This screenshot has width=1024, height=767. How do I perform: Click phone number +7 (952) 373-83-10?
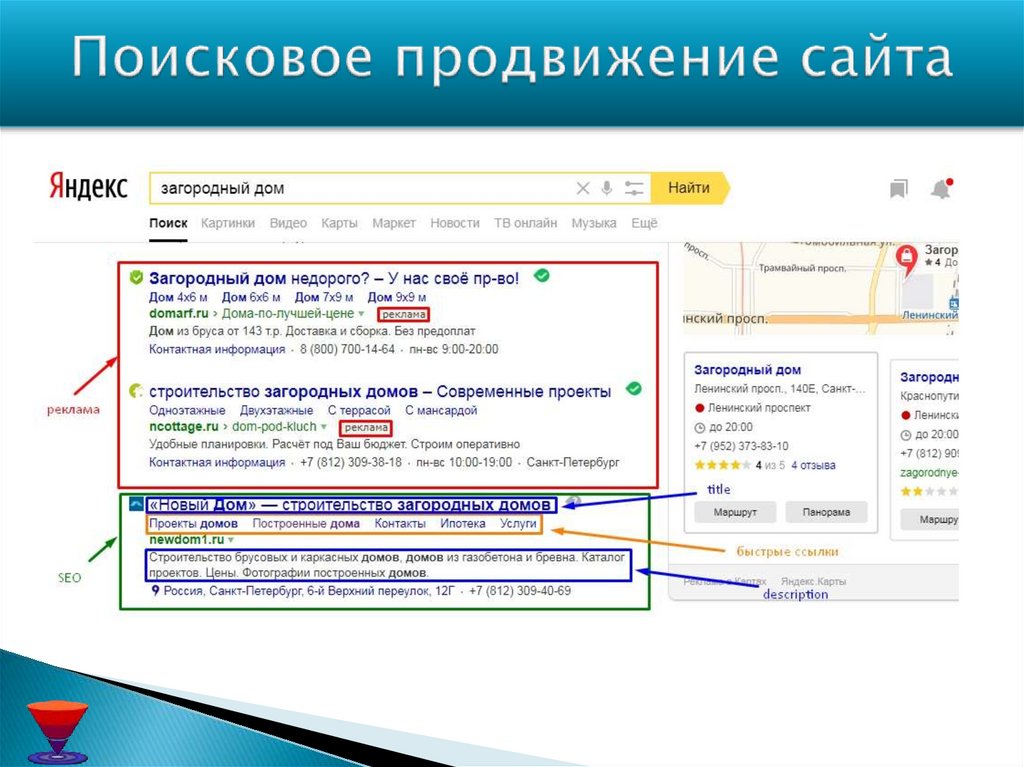(741, 446)
